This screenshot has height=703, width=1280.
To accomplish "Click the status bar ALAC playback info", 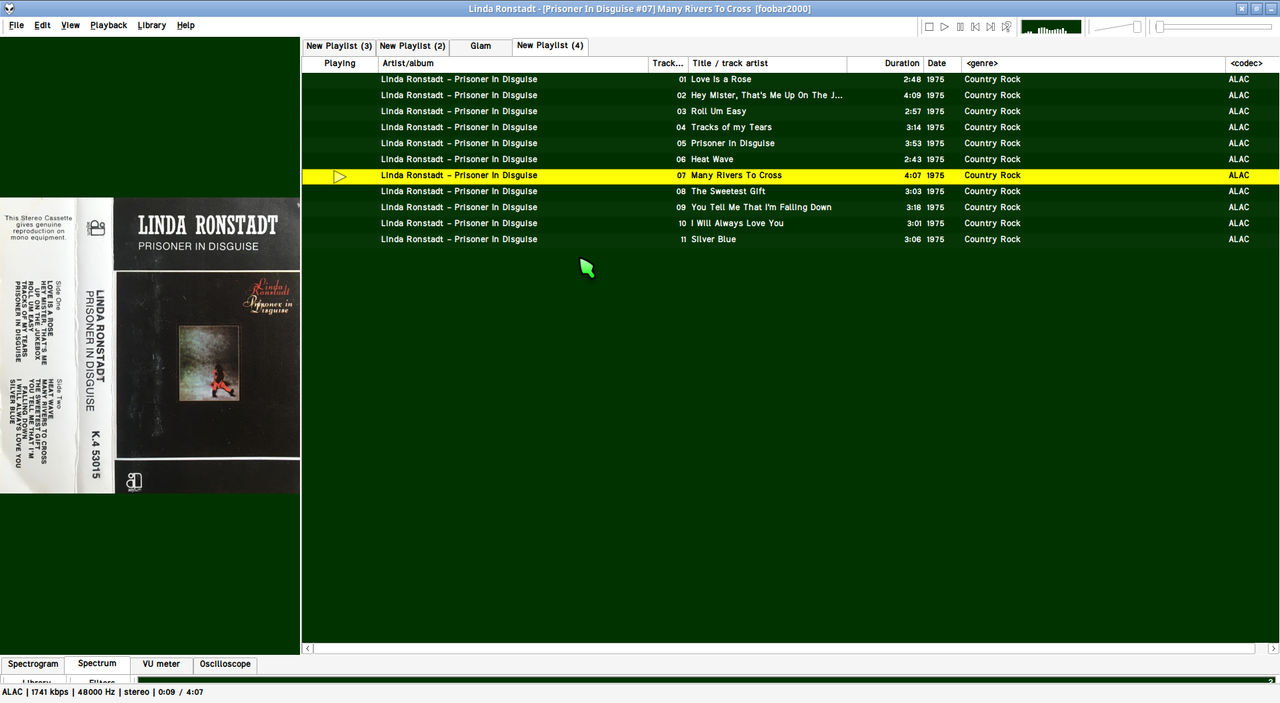I will coord(102,692).
